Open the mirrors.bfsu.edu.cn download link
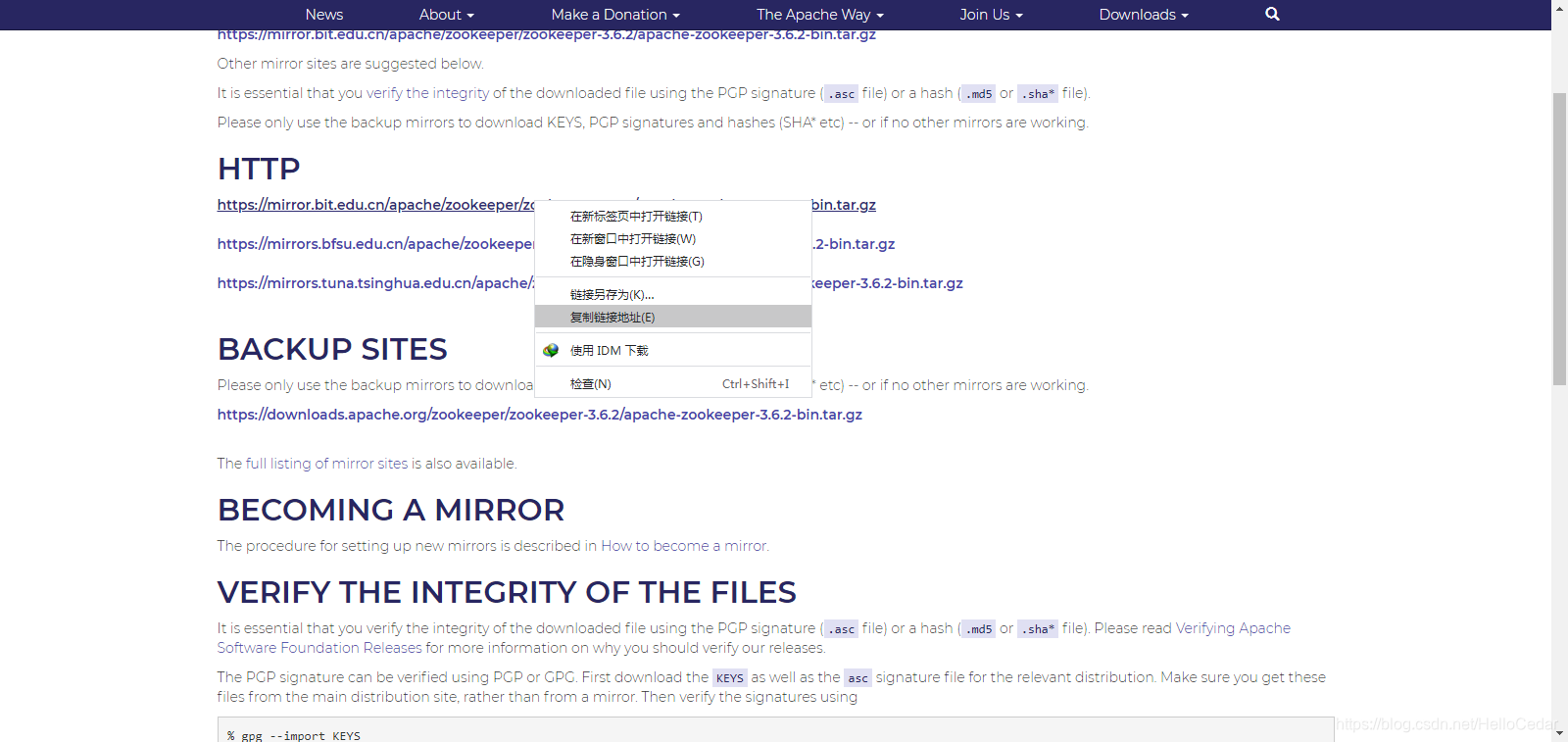The width and height of the screenshot is (1568, 742). pos(375,244)
